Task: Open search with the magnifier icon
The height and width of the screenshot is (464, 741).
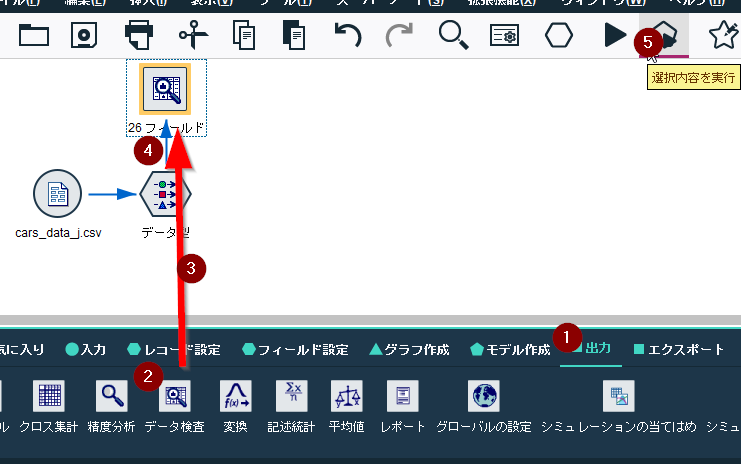Action: click(453, 35)
